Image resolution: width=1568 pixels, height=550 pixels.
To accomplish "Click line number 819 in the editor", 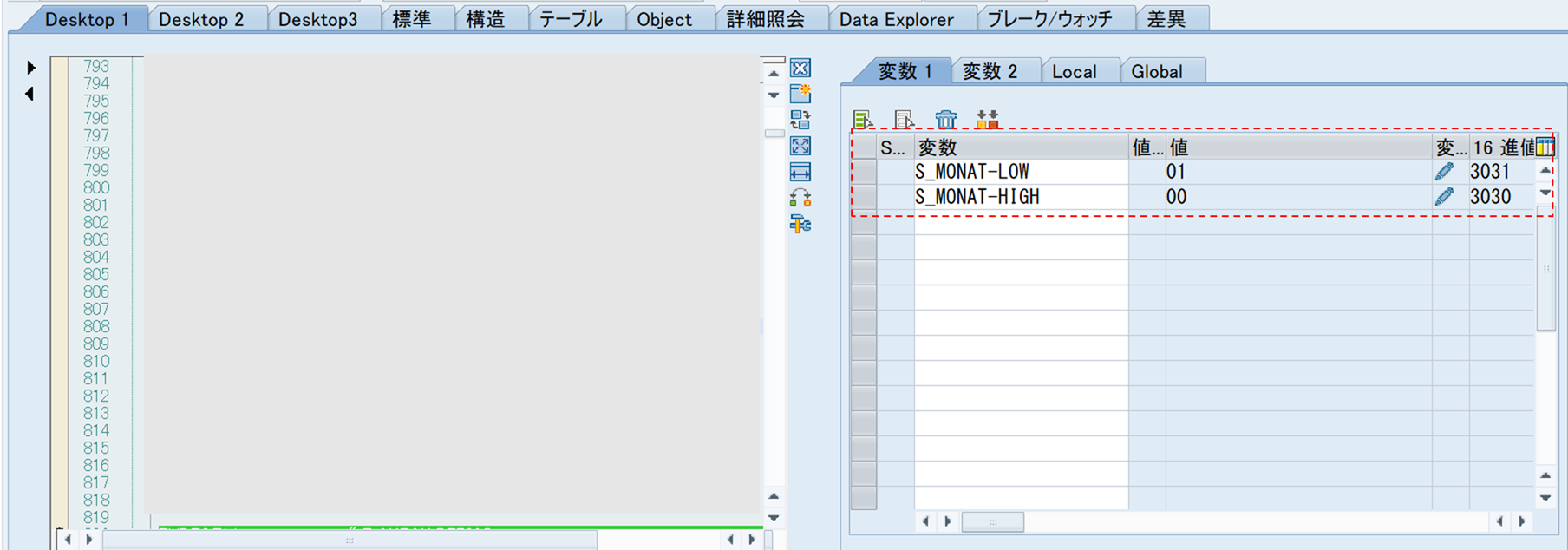I will [96, 517].
